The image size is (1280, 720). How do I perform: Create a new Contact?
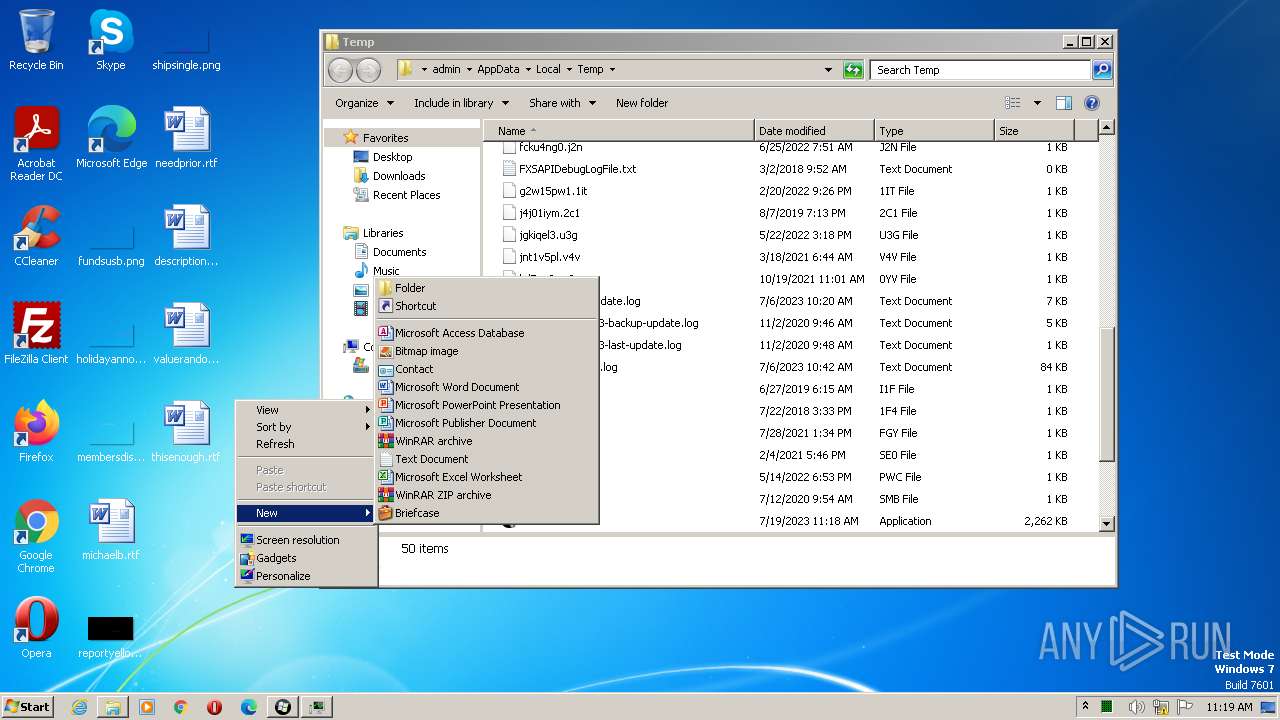(487, 369)
